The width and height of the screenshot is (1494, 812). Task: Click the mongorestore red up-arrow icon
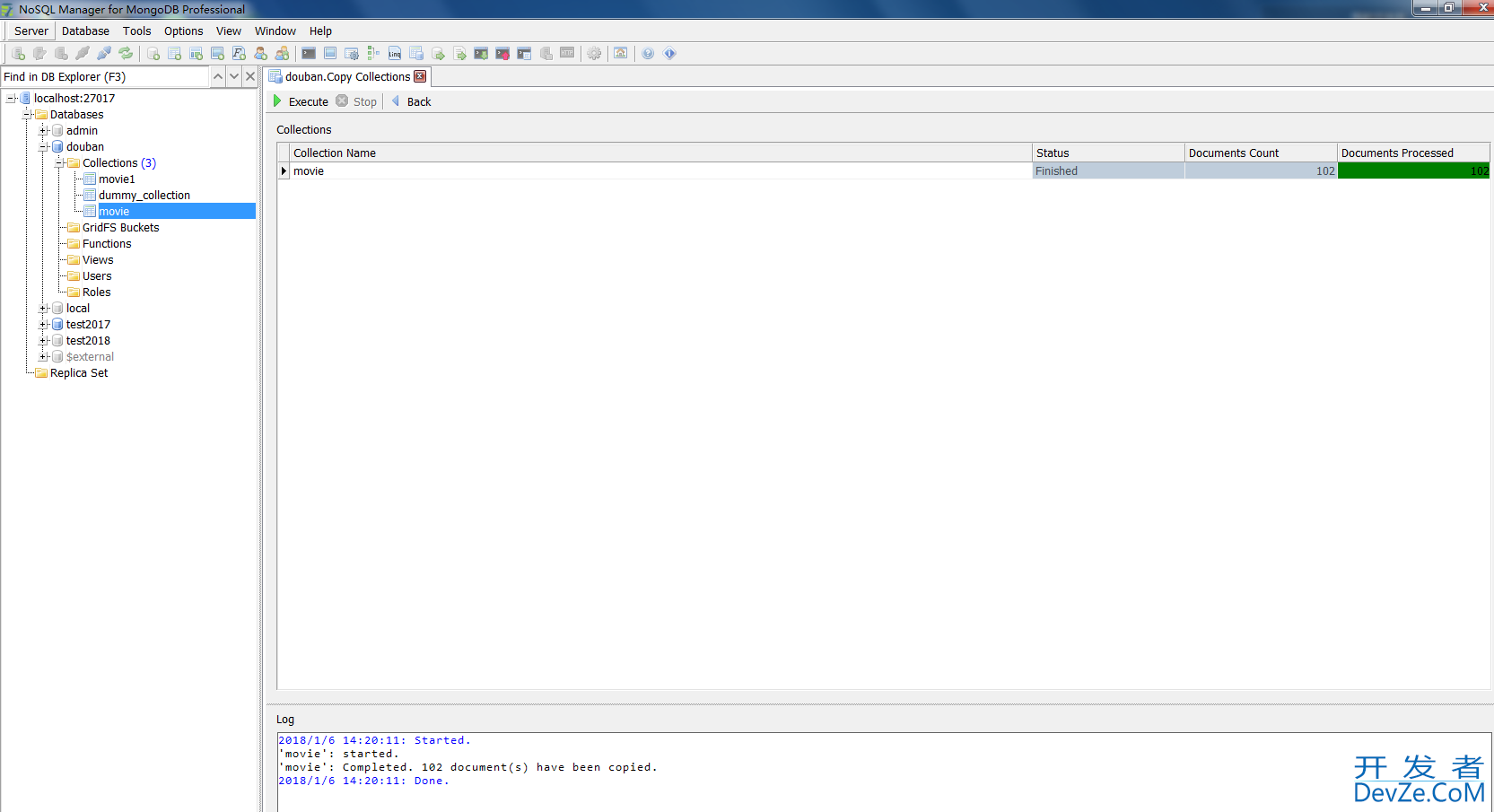[x=502, y=54]
